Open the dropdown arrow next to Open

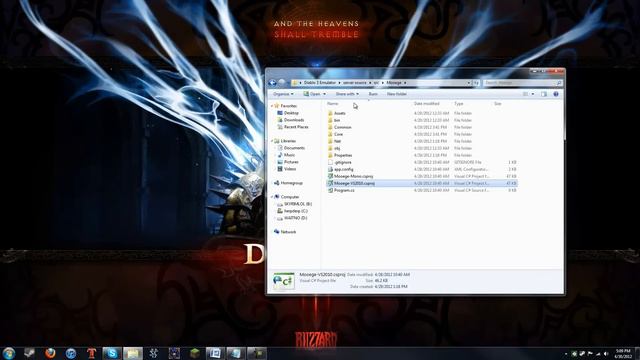(x=324, y=94)
